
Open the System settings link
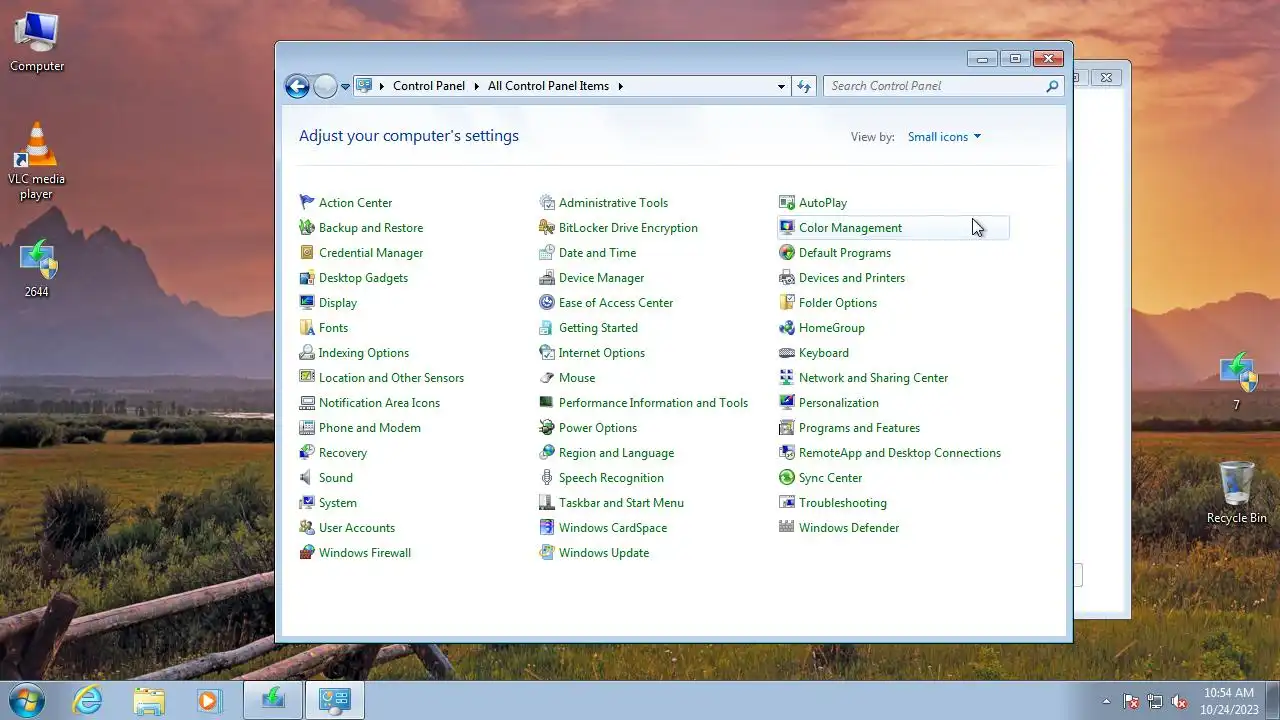pyautogui.click(x=337, y=502)
